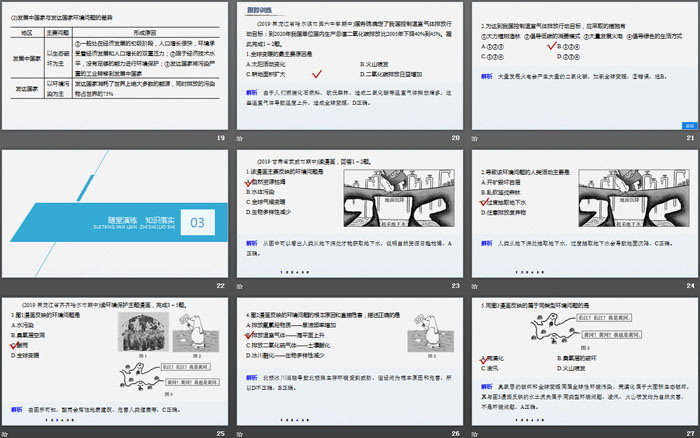Select slide 20 thumbnail with question one

click(350, 66)
